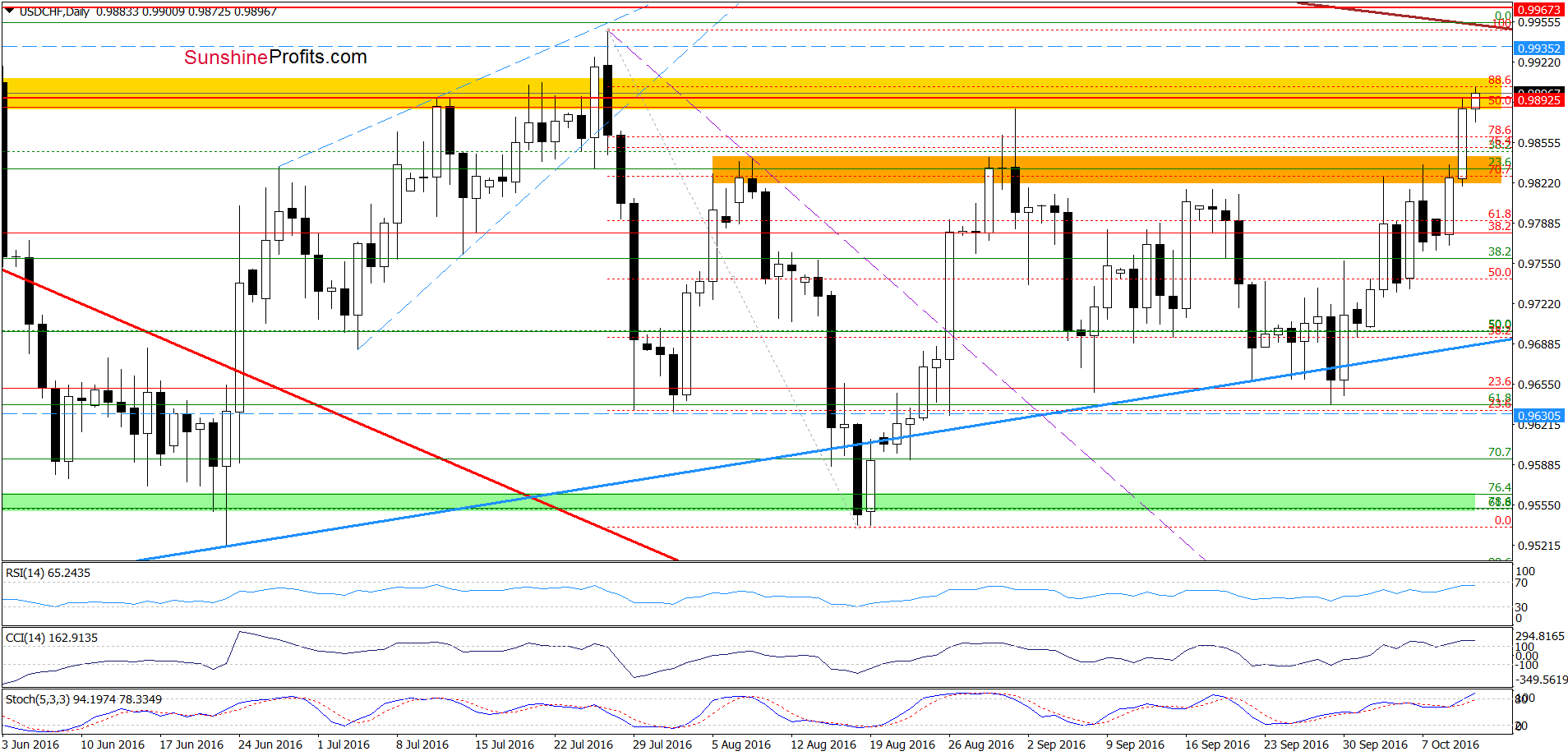Click the 0.95550 price axis label
The height and width of the screenshot is (756, 1568).
tap(1538, 505)
